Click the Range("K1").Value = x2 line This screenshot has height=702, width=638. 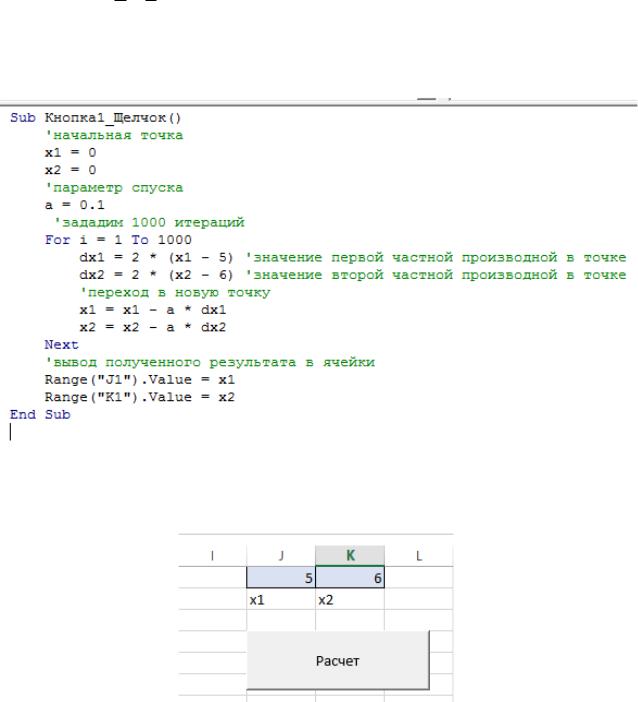[140, 397]
